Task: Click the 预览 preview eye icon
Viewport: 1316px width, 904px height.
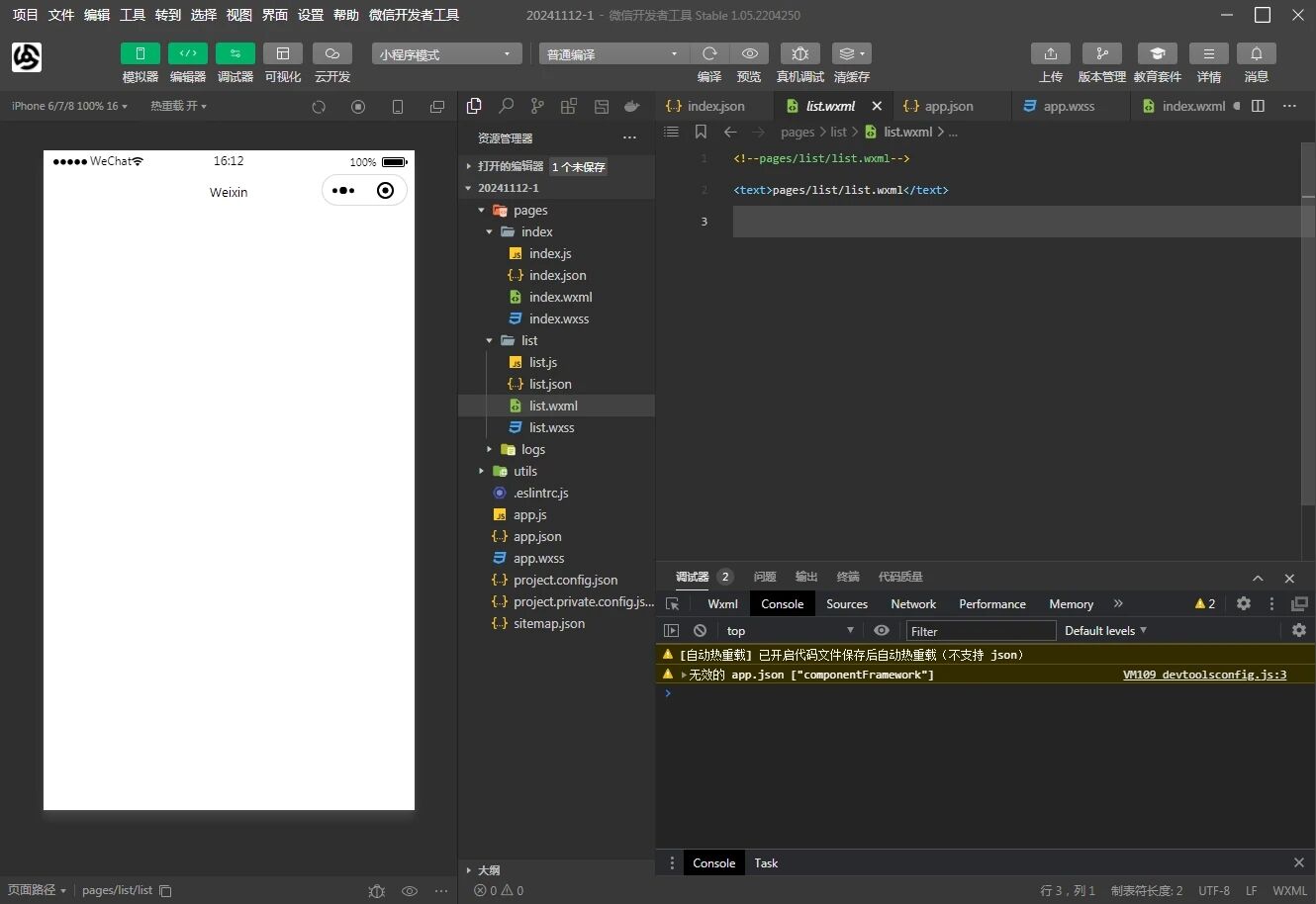Action: 750,53
